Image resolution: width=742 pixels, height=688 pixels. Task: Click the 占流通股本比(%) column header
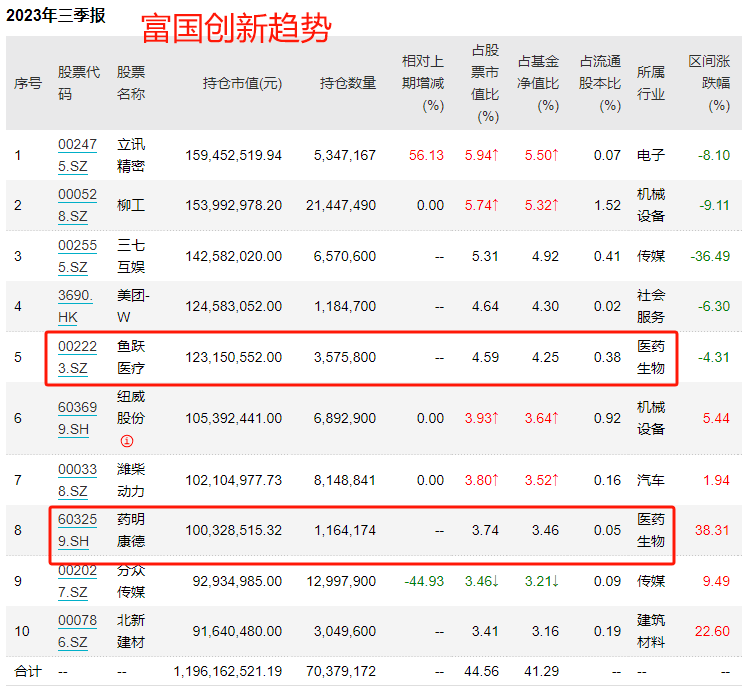[600, 83]
